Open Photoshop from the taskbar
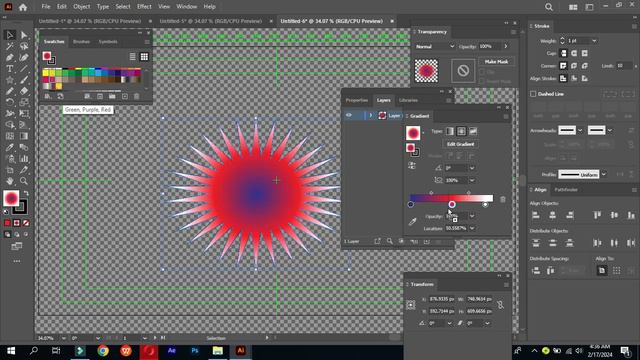Screen dimensions: 640x360 [x=195, y=351]
